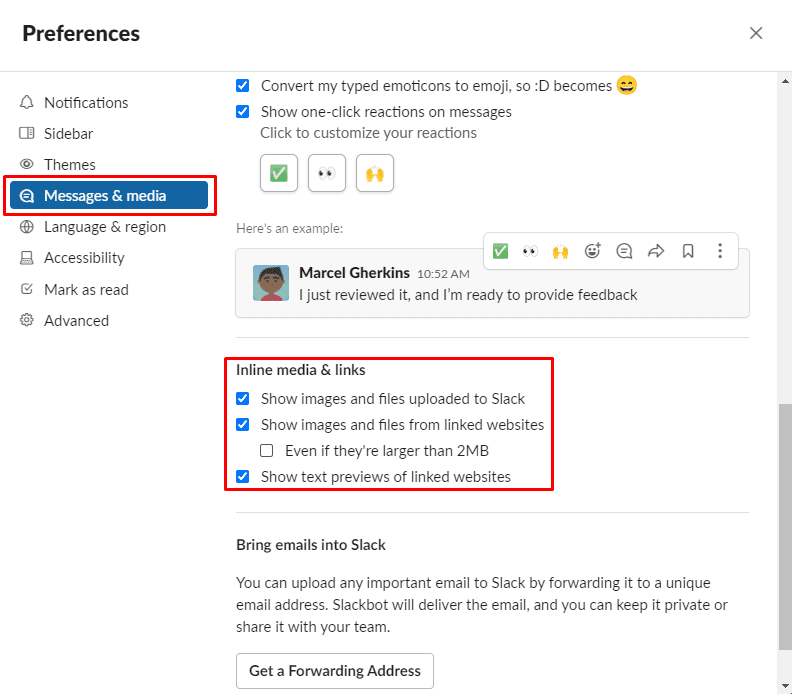Disable Show images and files uploaded to Slack
This screenshot has width=792, height=694.
point(243,398)
